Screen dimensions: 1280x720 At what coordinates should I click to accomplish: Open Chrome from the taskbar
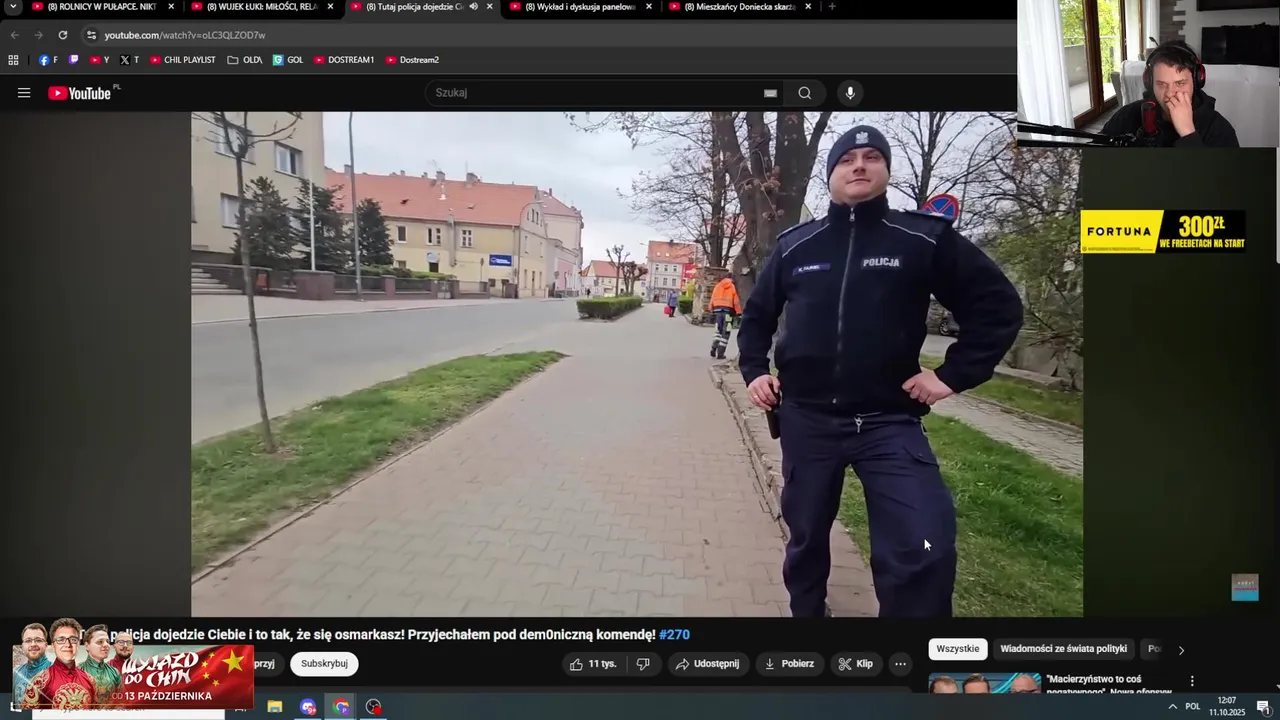[x=341, y=707]
